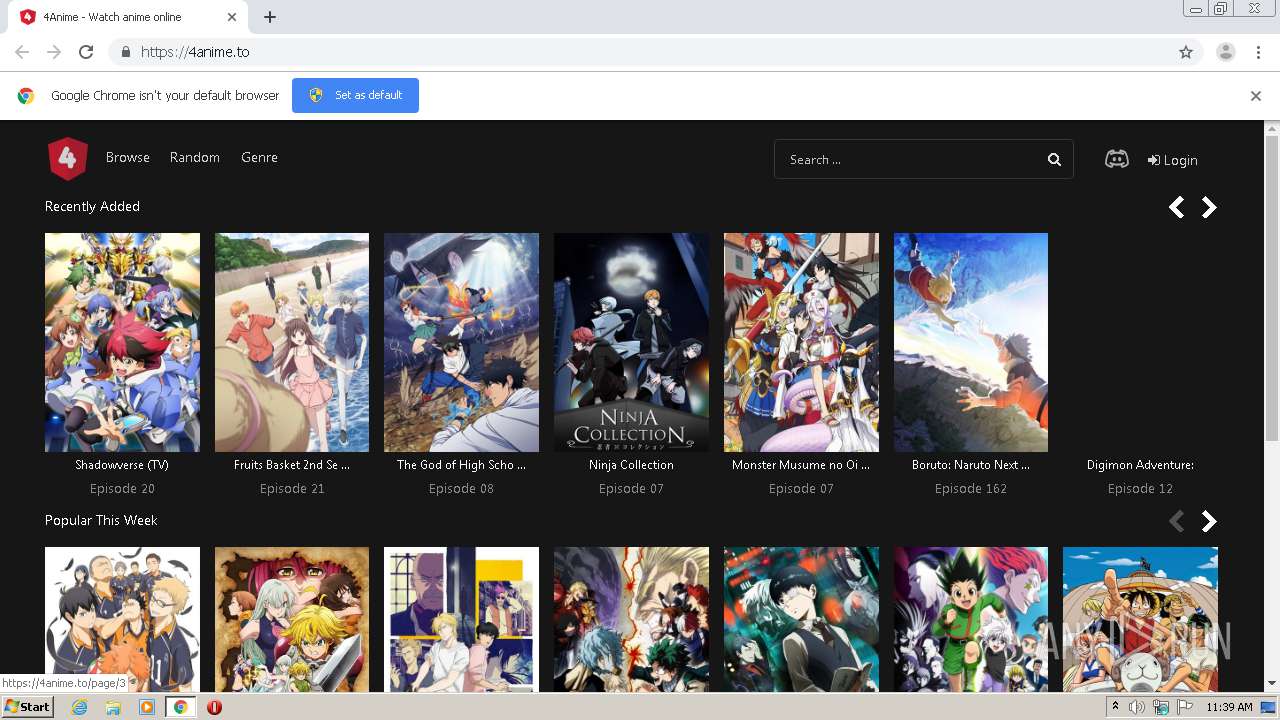The image size is (1280, 720).
Task: Select the 4Anime browser tab
Action: point(128,17)
